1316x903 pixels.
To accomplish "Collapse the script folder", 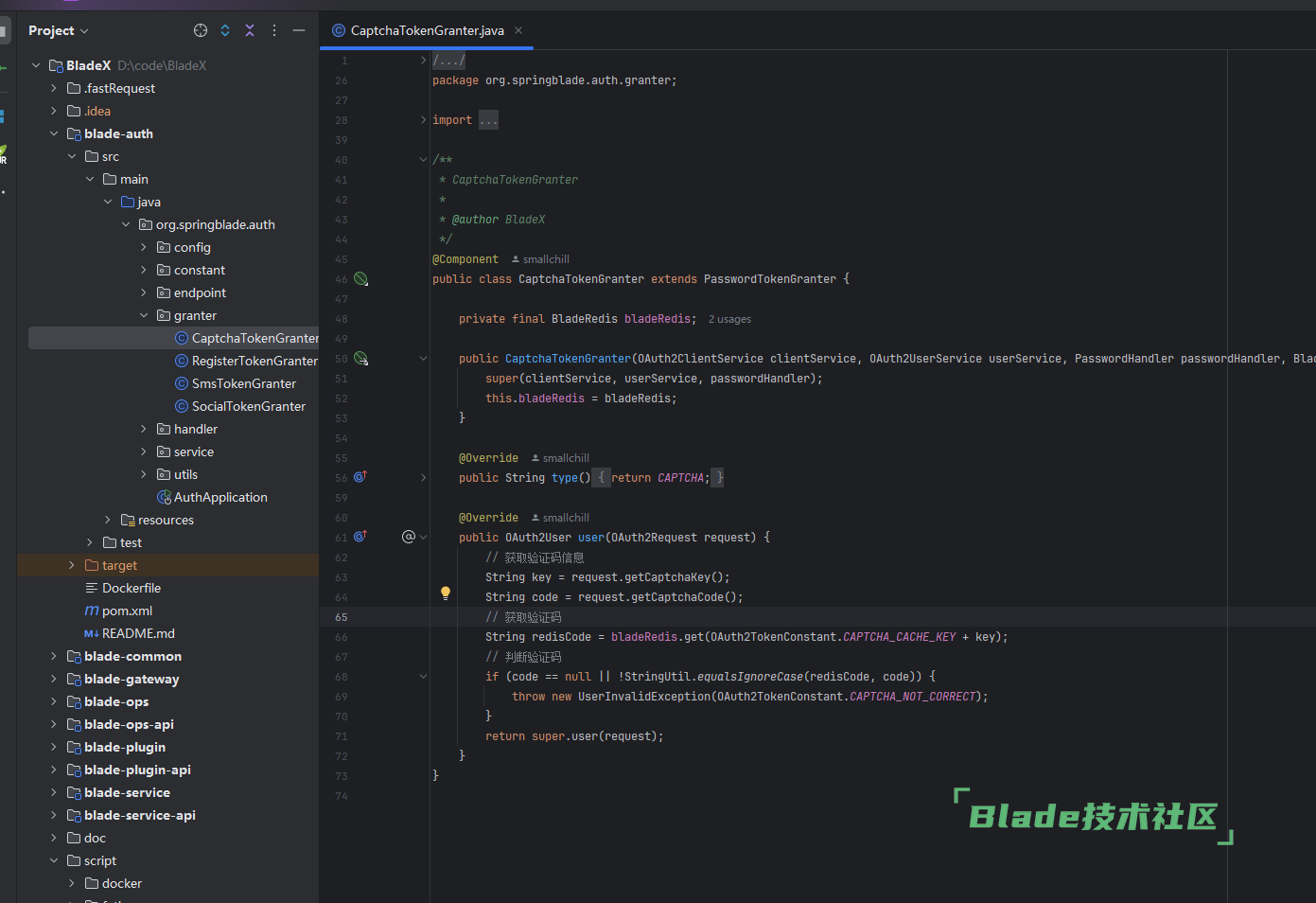I will 54,860.
